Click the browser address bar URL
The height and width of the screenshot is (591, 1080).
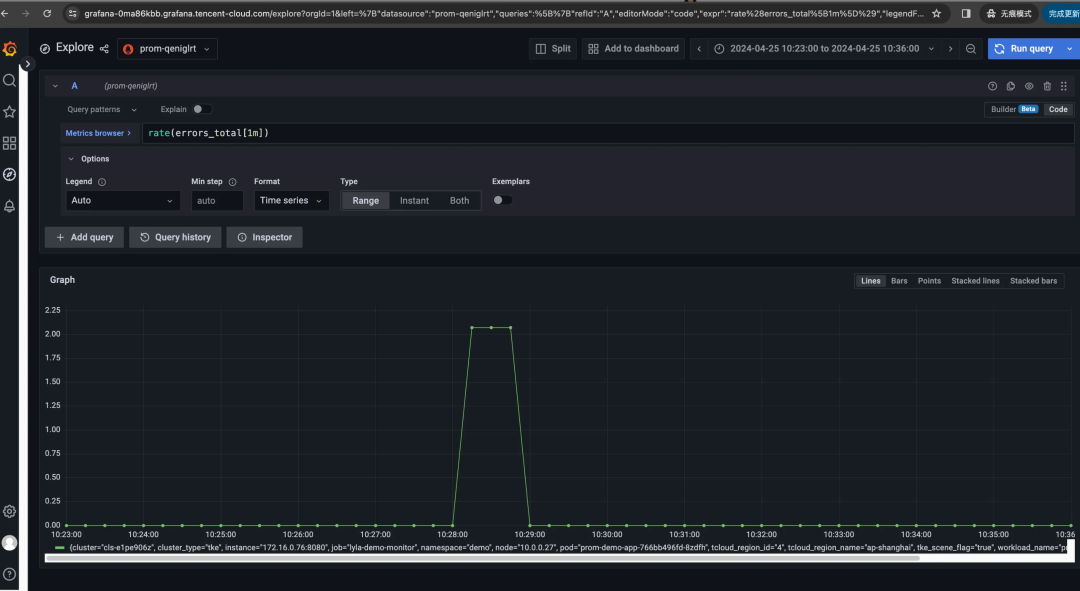point(503,13)
